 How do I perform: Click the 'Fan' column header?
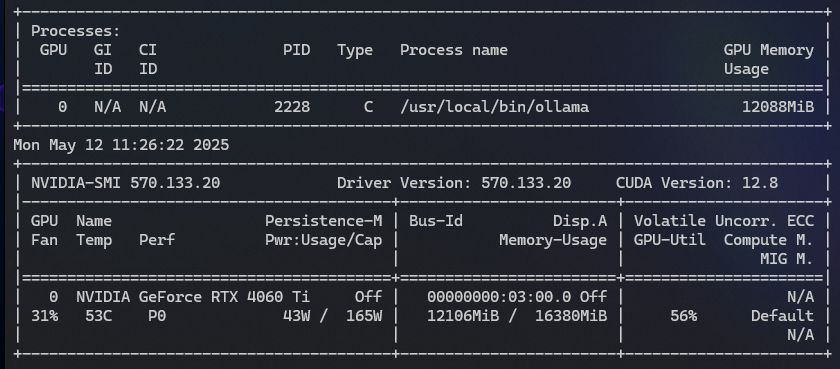(x=44, y=240)
